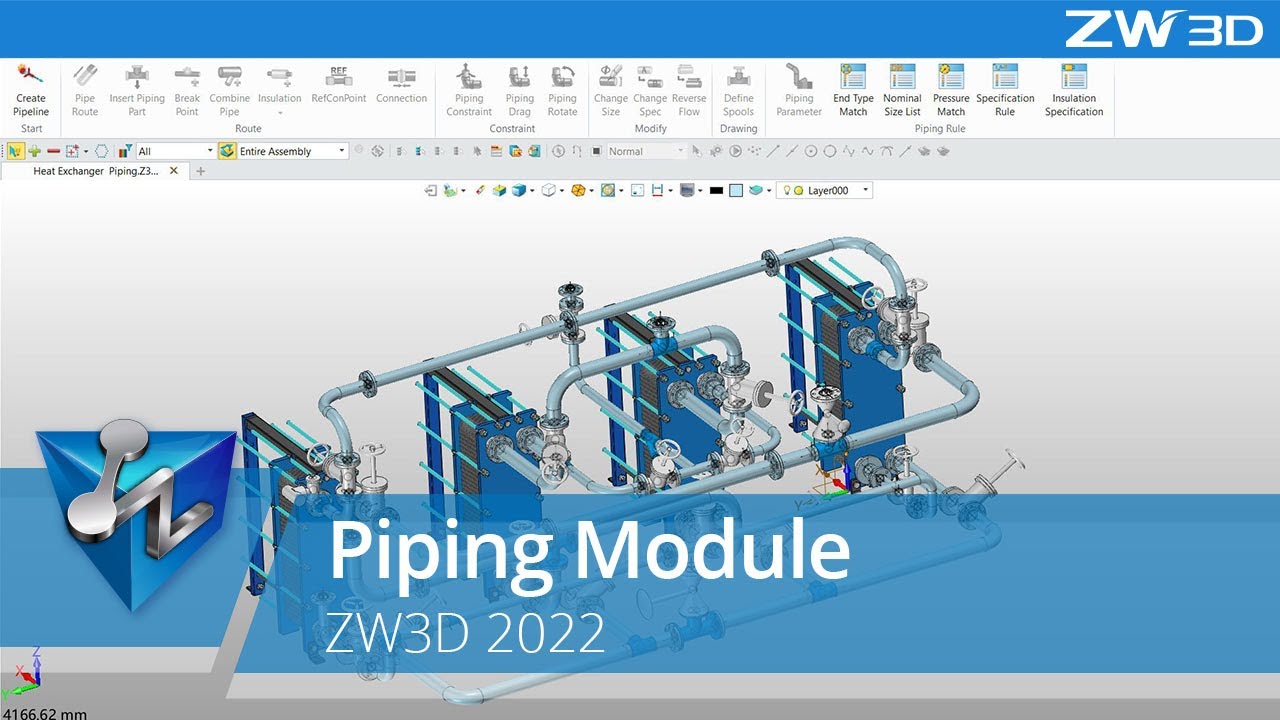The image size is (1280, 720).
Task: Select the Reverse Flow tool
Action: pos(689,91)
